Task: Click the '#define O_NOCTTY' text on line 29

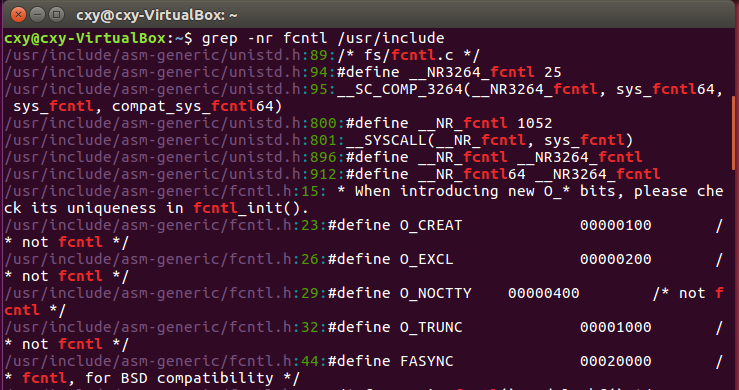Action: [400, 293]
